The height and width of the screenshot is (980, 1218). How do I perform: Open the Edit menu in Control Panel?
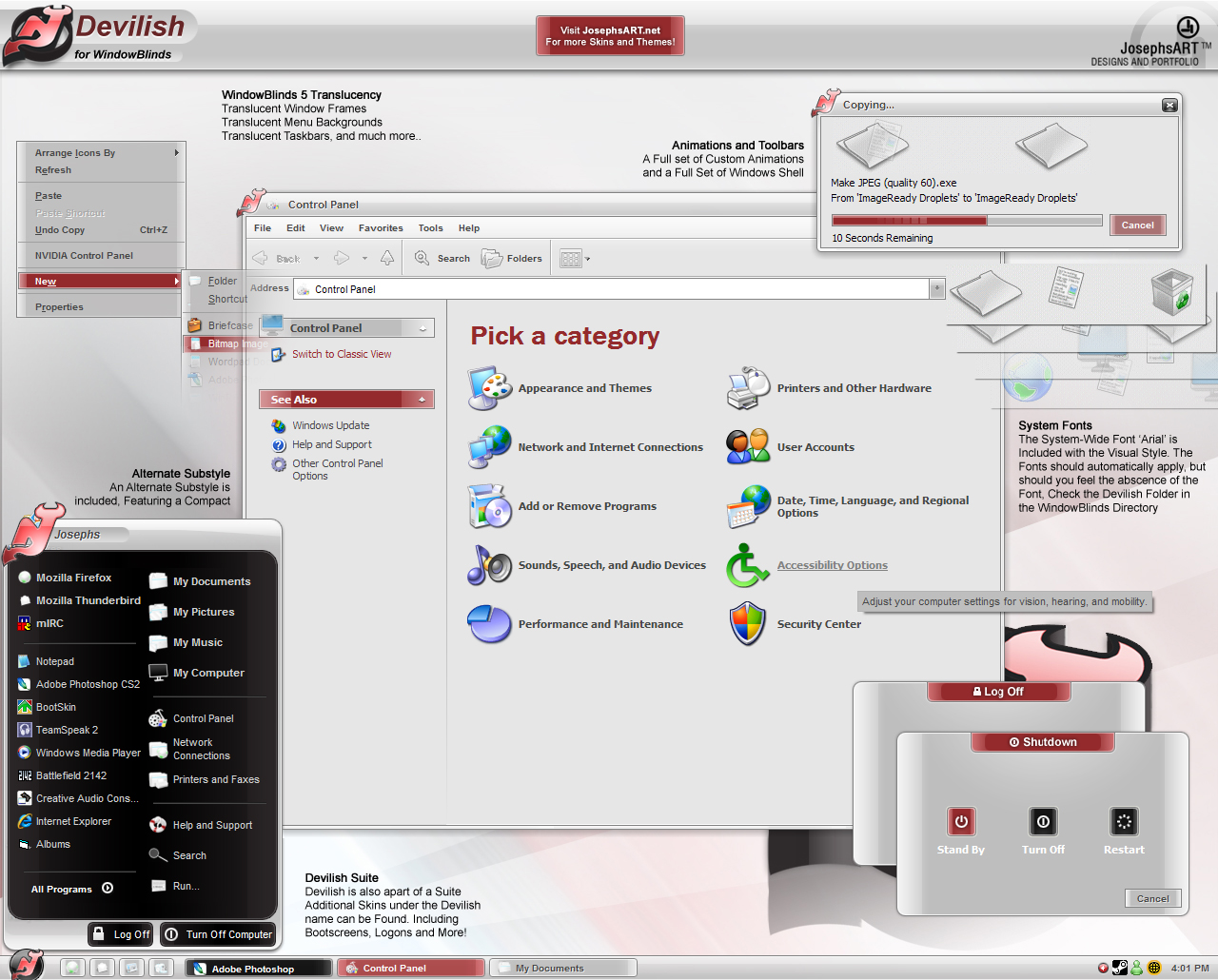[x=296, y=228]
